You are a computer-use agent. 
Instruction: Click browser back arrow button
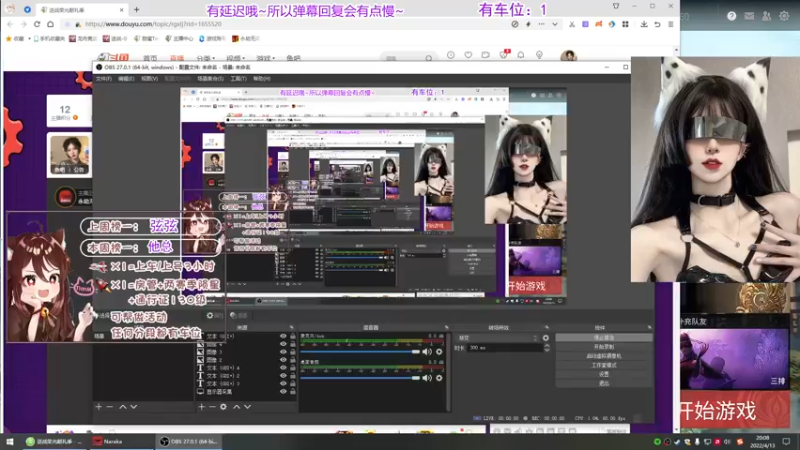[x=10, y=24]
